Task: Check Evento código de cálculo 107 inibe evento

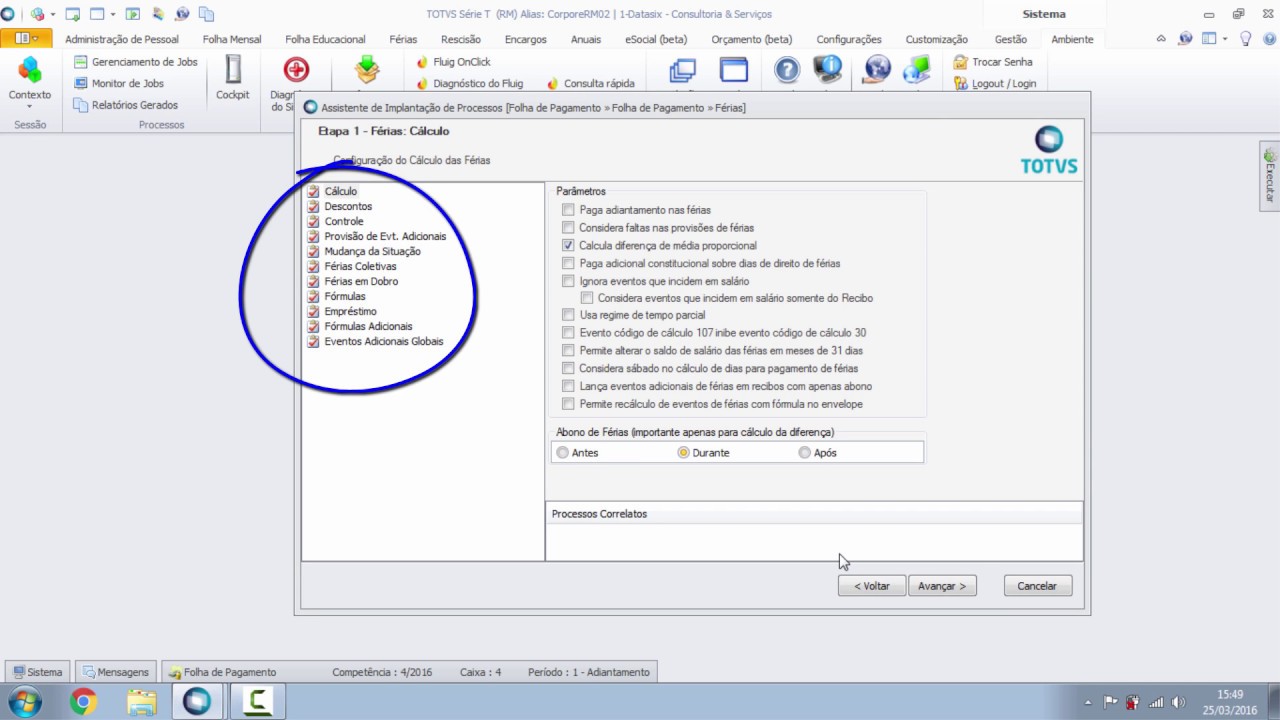Action: (569, 333)
